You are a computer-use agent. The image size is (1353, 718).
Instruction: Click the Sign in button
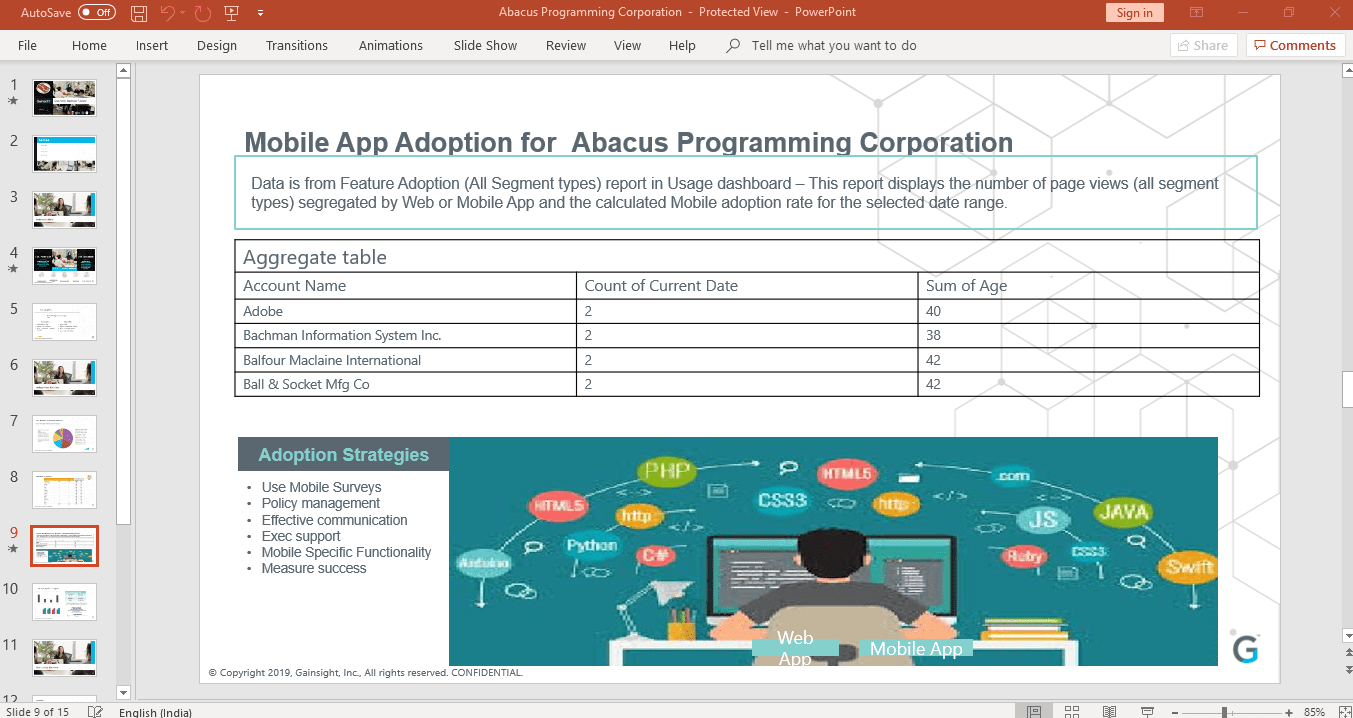pos(1134,13)
